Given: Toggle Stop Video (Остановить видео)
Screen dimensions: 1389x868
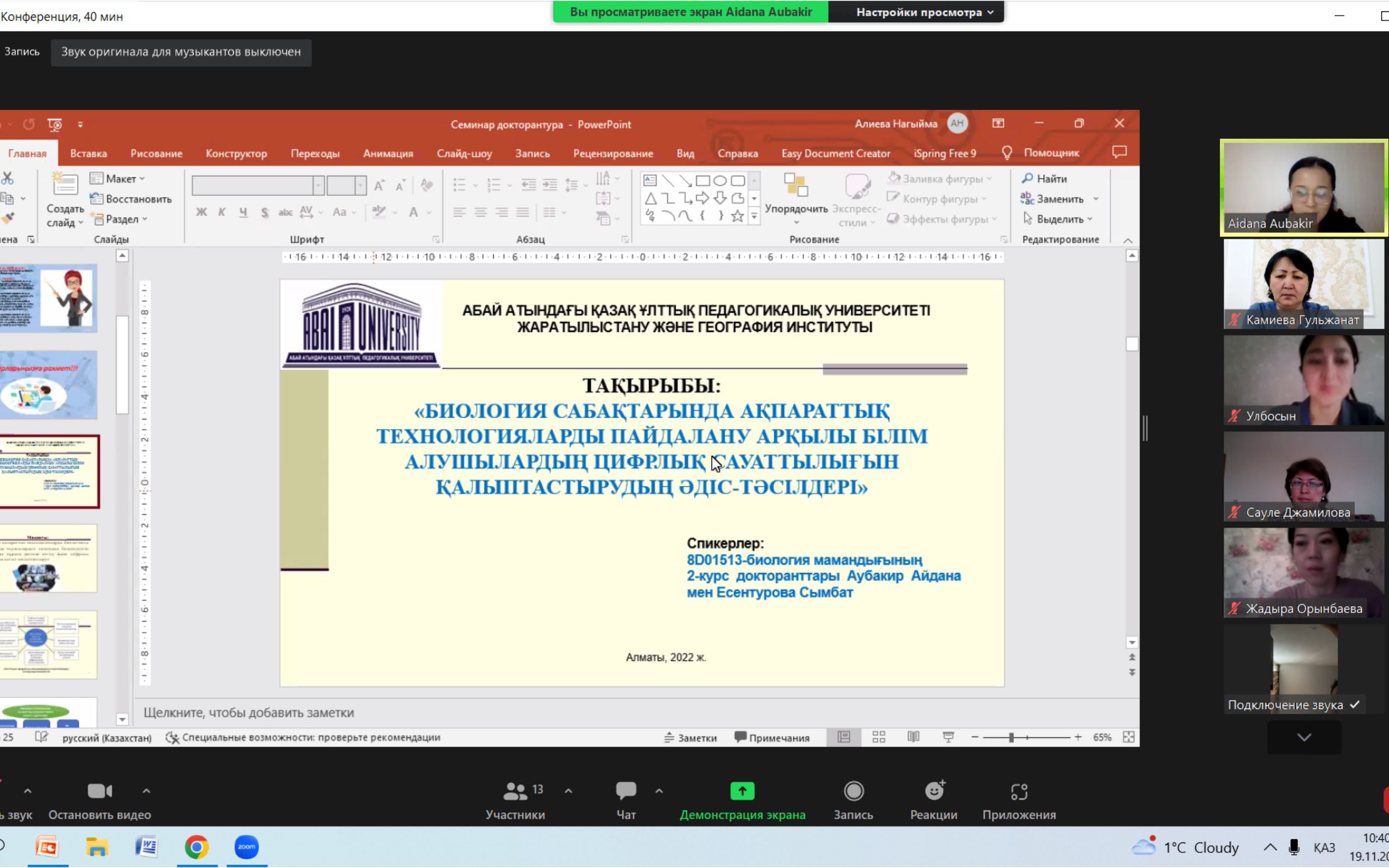Looking at the screenshot, I should [99, 792].
